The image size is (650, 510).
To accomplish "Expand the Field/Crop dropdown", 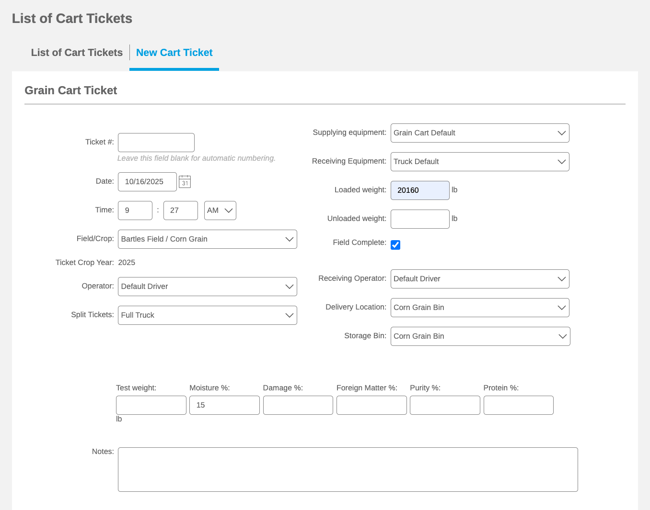I will click(x=207, y=240).
